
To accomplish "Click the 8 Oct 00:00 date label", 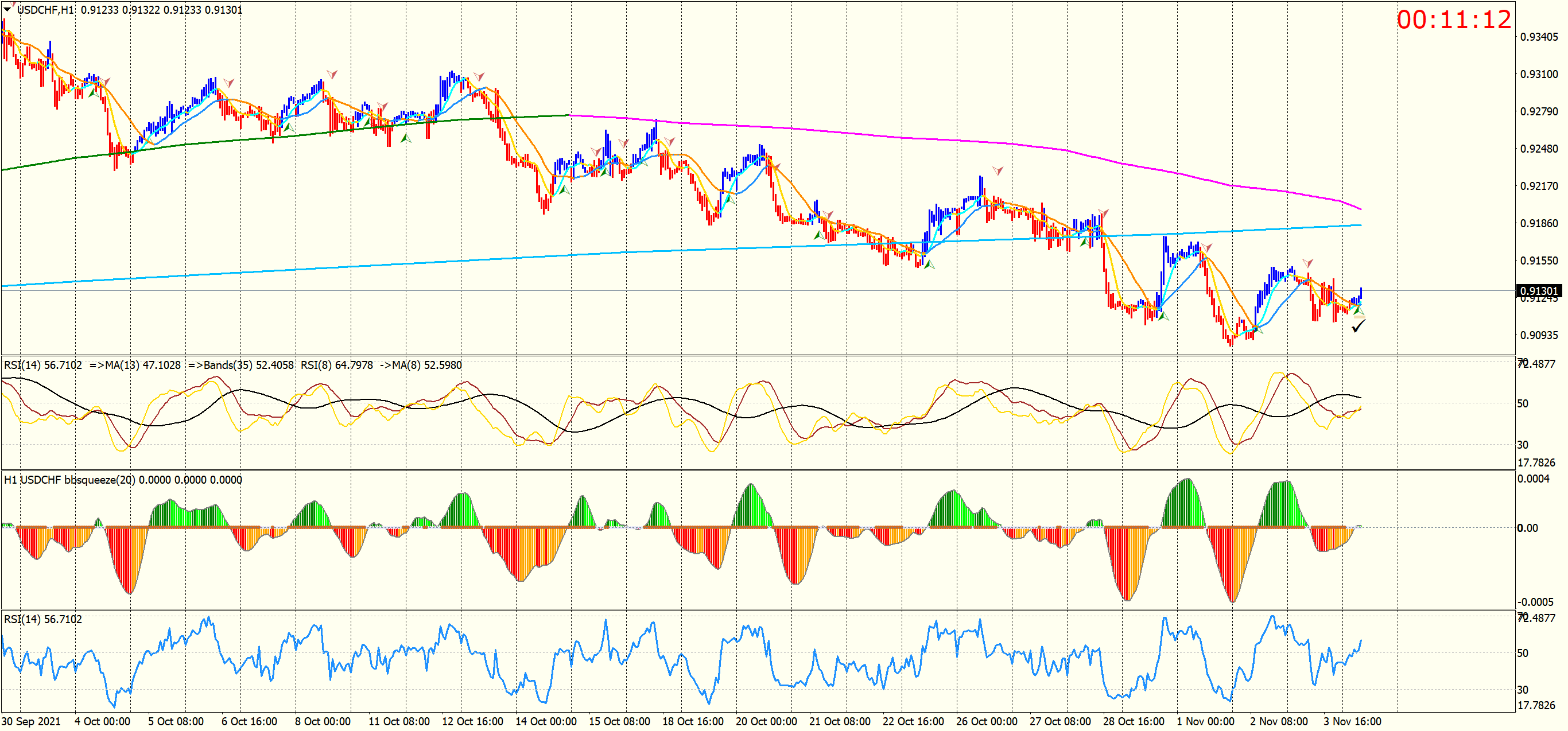I will [x=322, y=721].
